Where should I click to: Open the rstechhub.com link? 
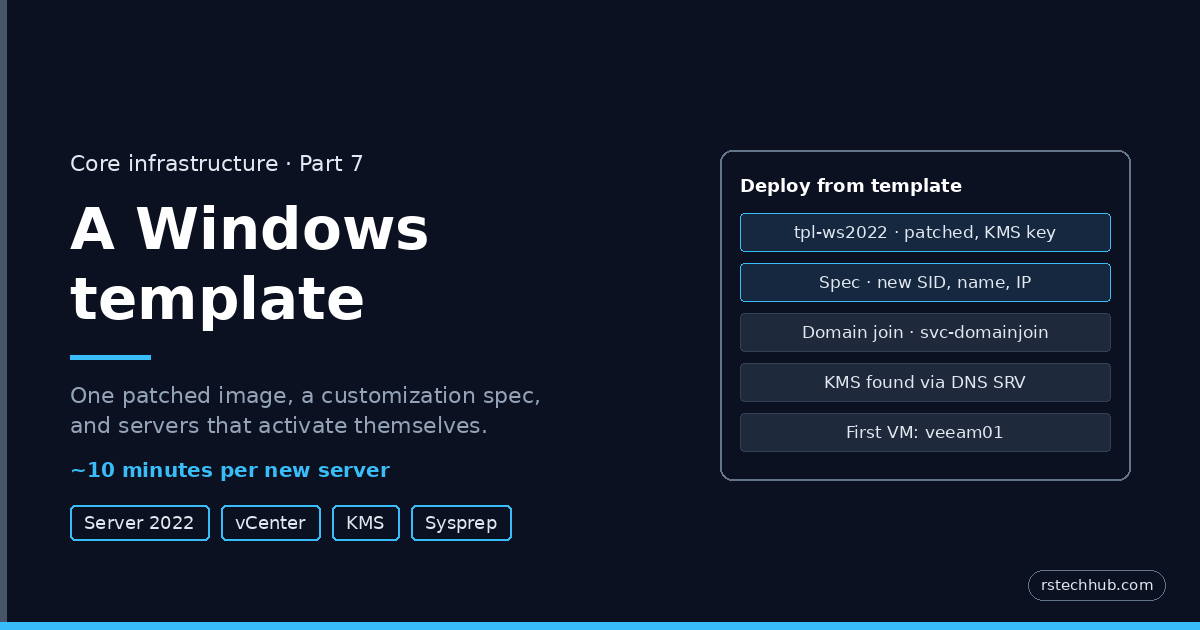[x=1097, y=585]
